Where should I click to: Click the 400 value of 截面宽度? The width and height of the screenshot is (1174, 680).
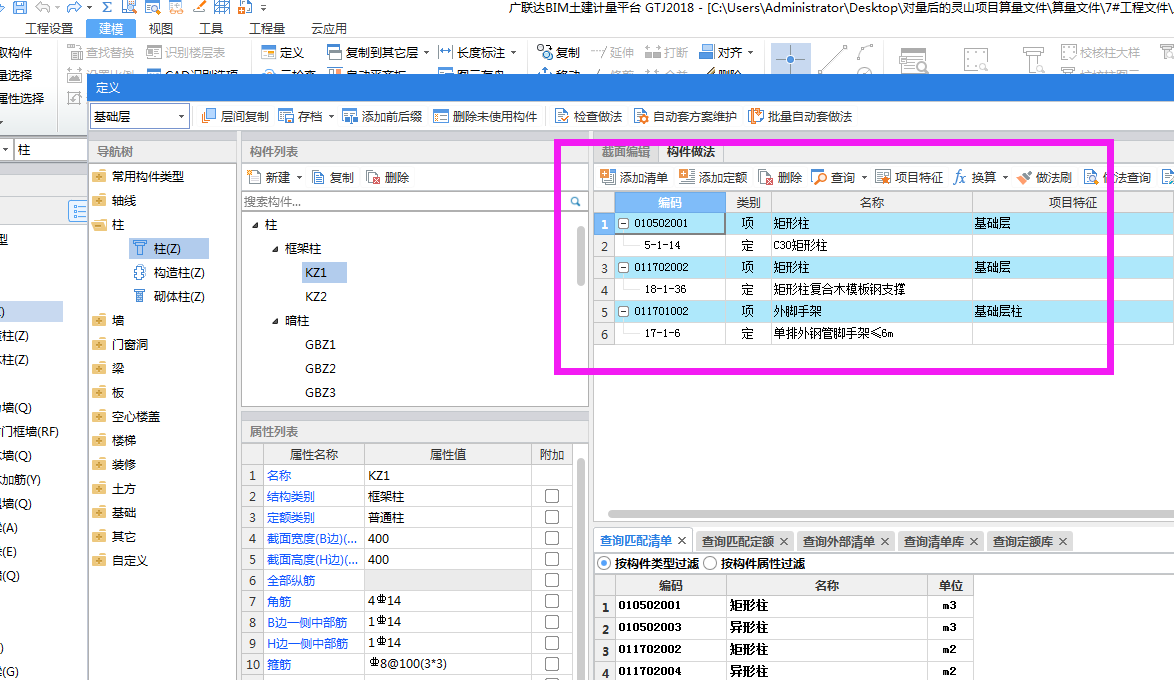point(448,538)
